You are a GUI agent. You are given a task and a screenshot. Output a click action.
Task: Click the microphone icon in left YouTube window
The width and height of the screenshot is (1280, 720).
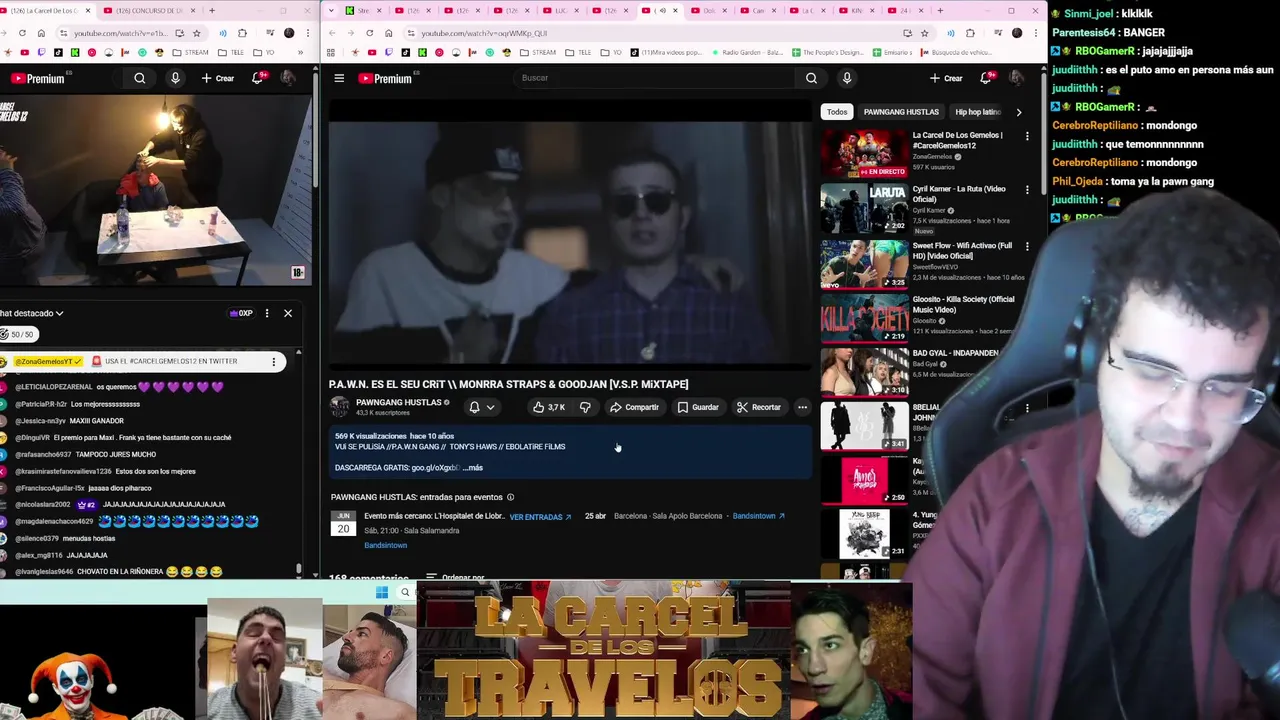point(175,78)
